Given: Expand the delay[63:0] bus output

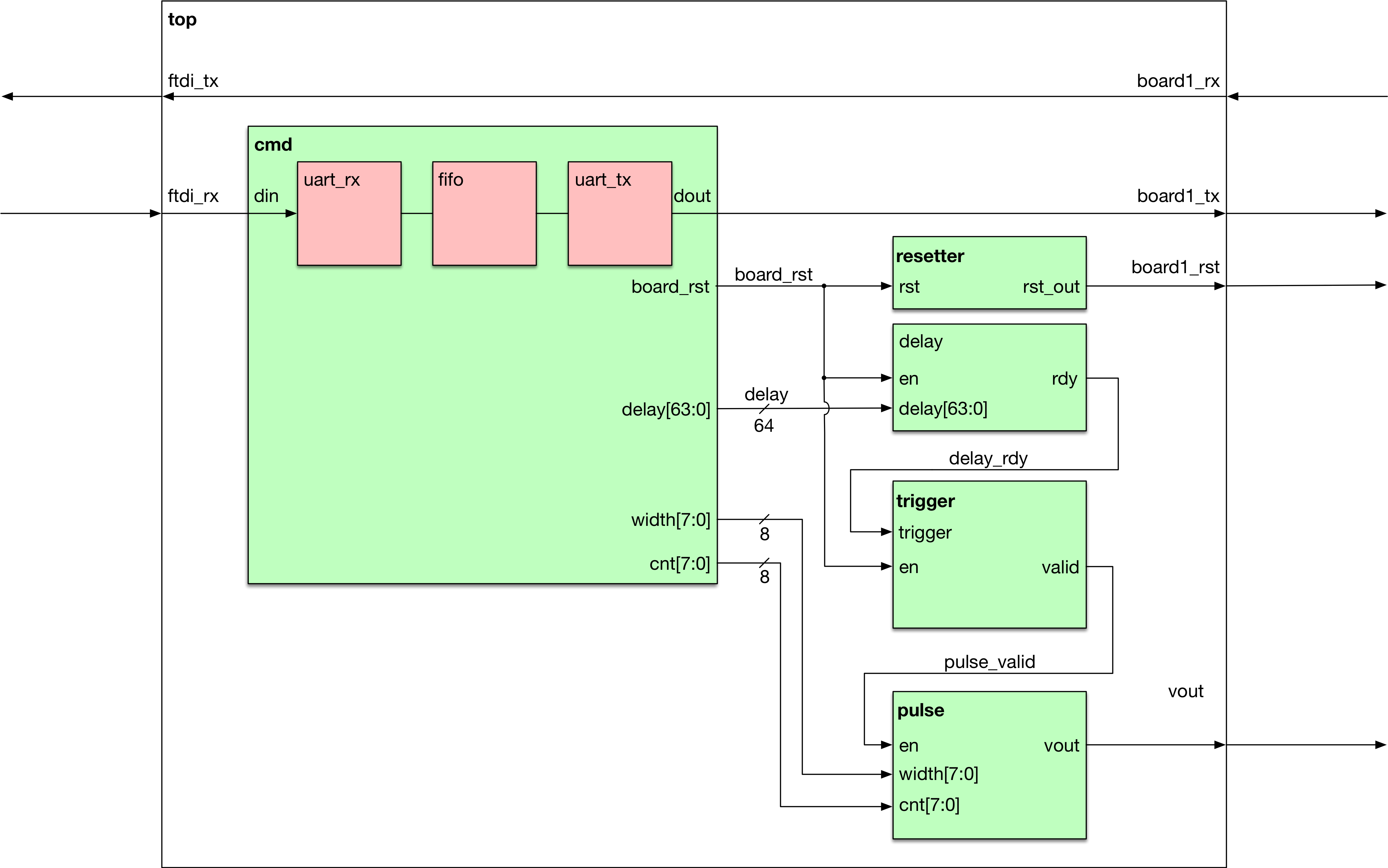Looking at the screenshot, I should click(x=666, y=410).
